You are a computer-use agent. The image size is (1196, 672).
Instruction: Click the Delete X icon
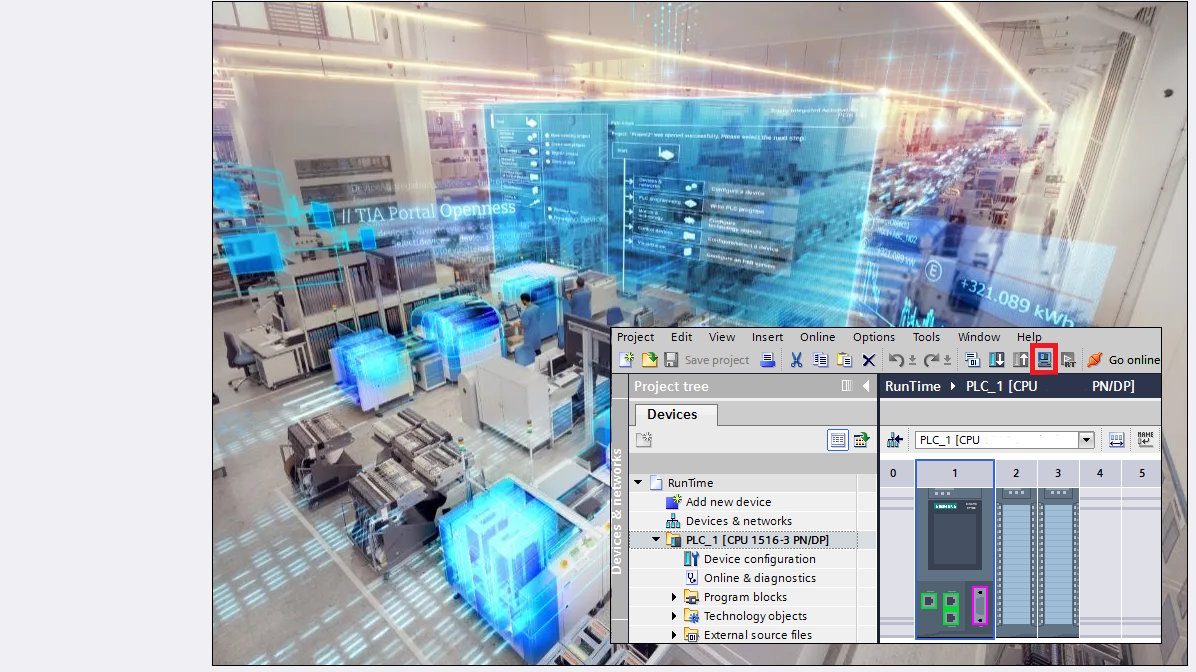(x=869, y=360)
